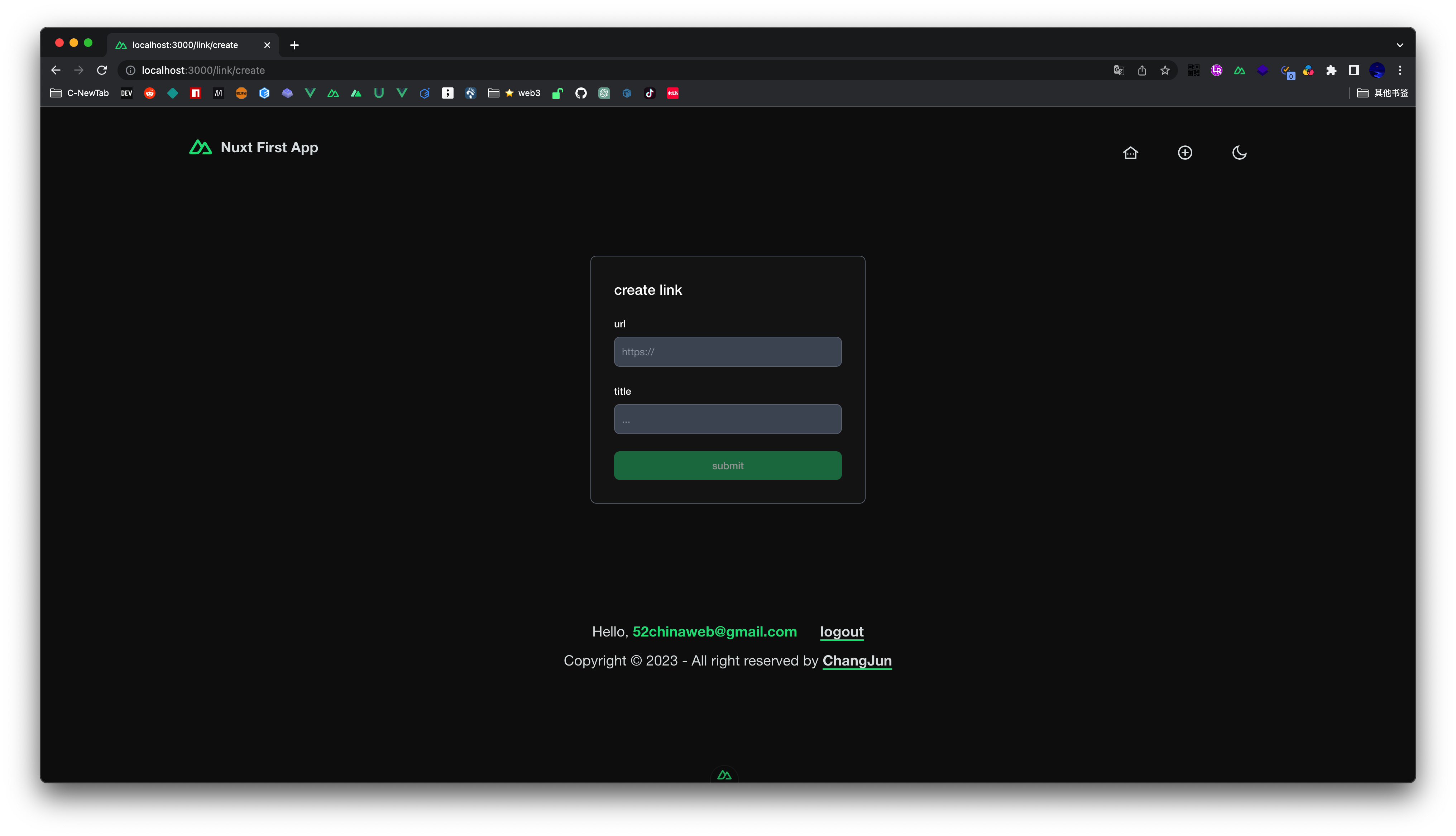Click the logout link

tap(841, 631)
